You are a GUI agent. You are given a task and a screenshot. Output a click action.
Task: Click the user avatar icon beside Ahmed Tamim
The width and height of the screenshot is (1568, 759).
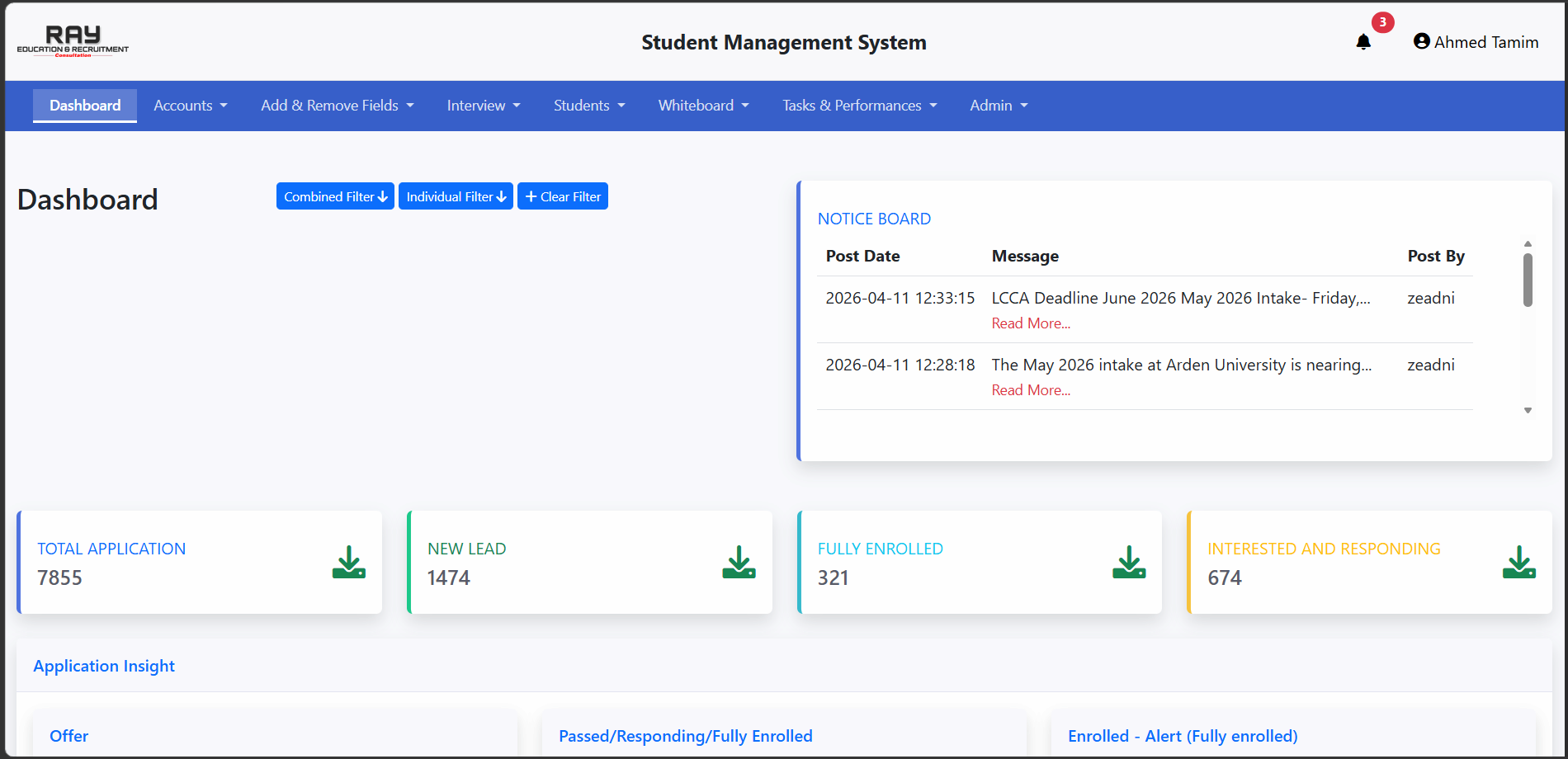point(1421,41)
